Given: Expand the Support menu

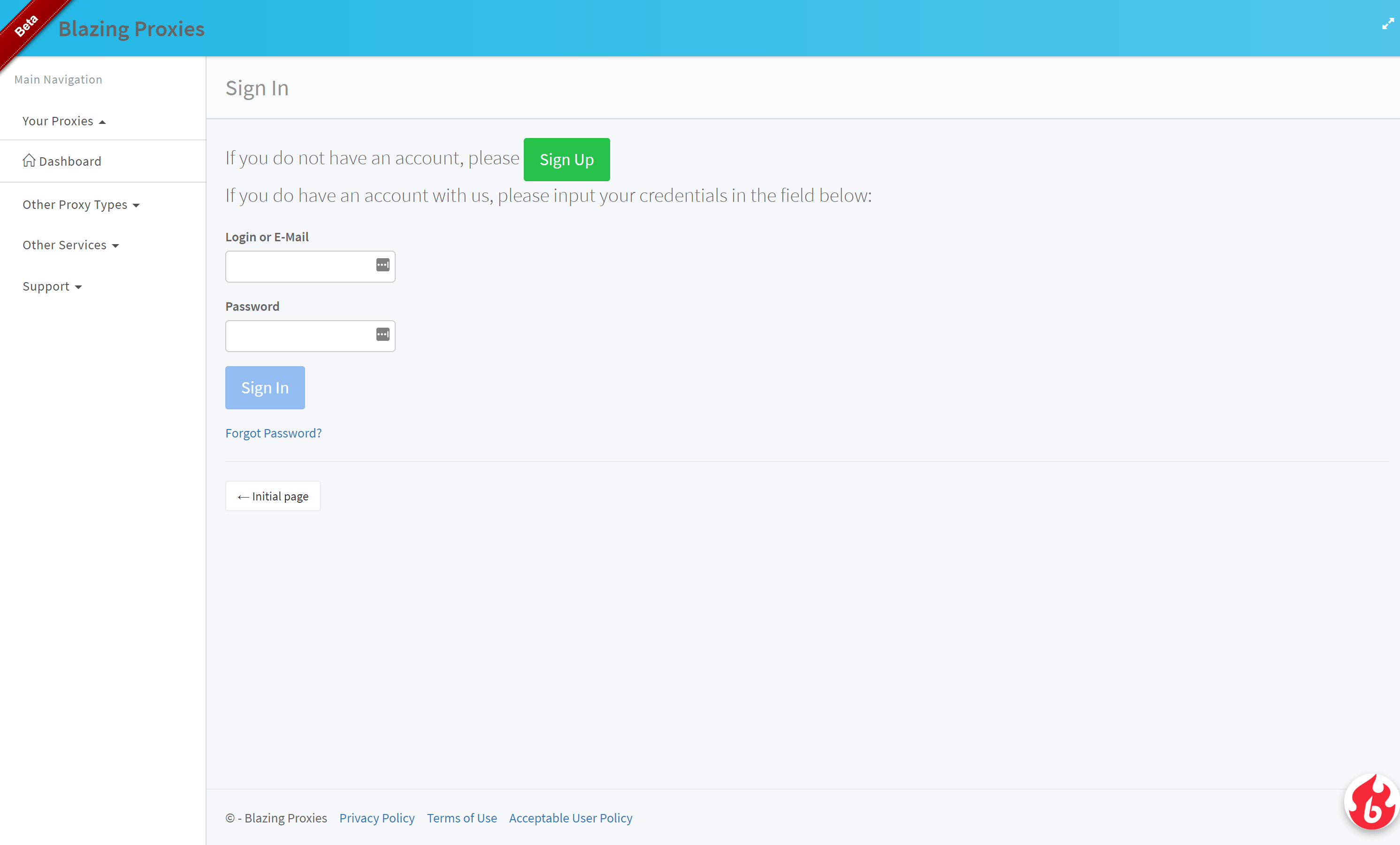Looking at the screenshot, I should [x=52, y=286].
